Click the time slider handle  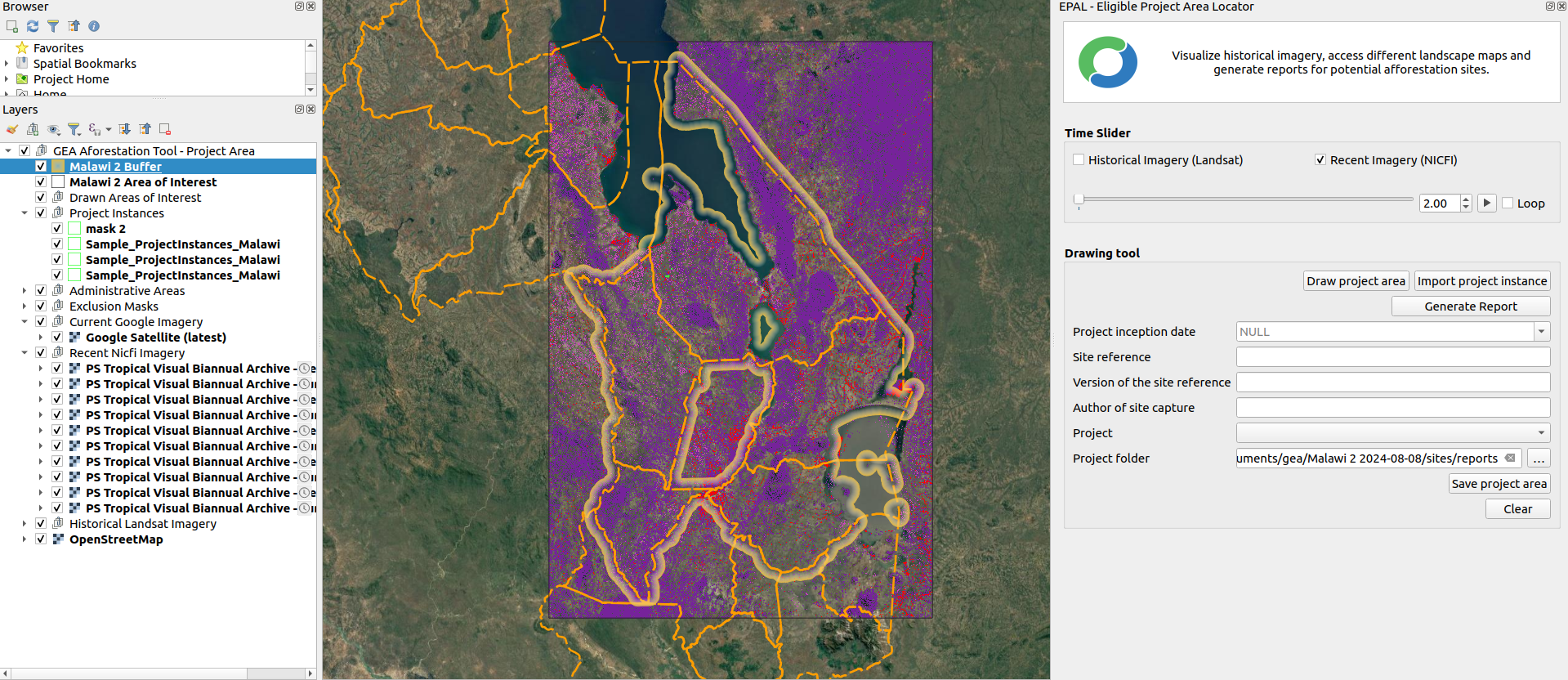click(x=1079, y=200)
